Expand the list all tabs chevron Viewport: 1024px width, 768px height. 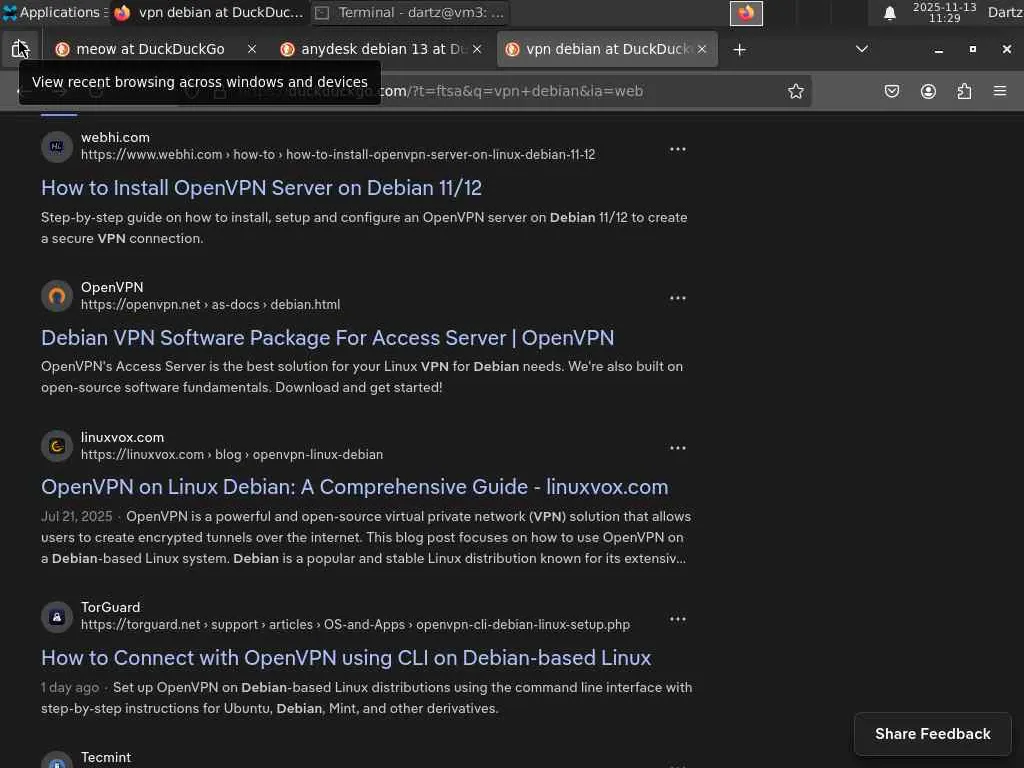pyautogui.click(x=862, y=49)
